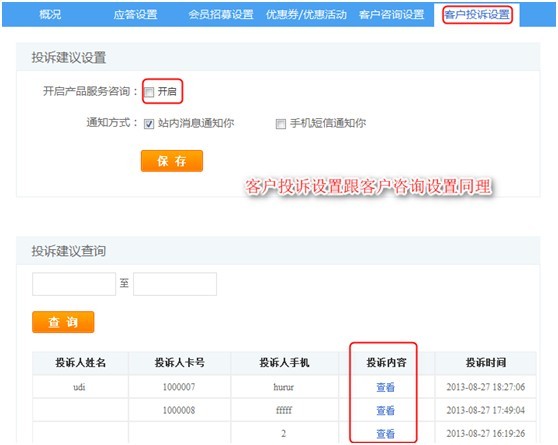Switch to 应答设置 tab
558x445 pixels.
(x=135, y=15)
